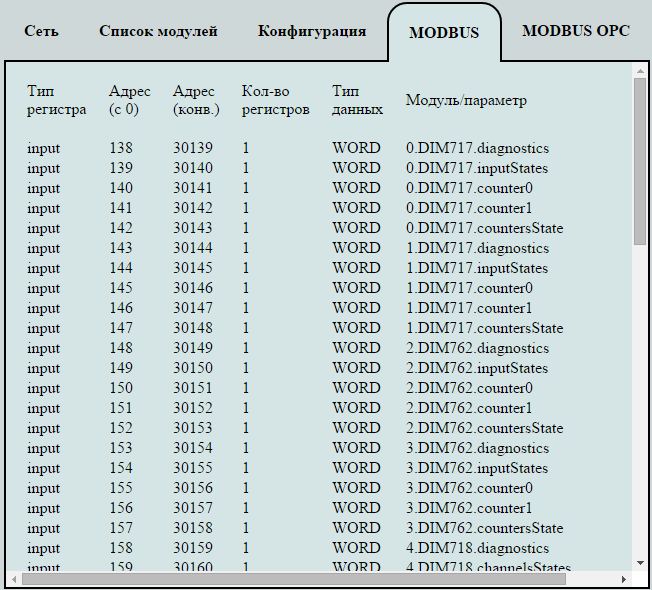Select the 1.DIM717.inputStates entry
The width and height of the screenshot is (652, 590).
click(477, 268)
